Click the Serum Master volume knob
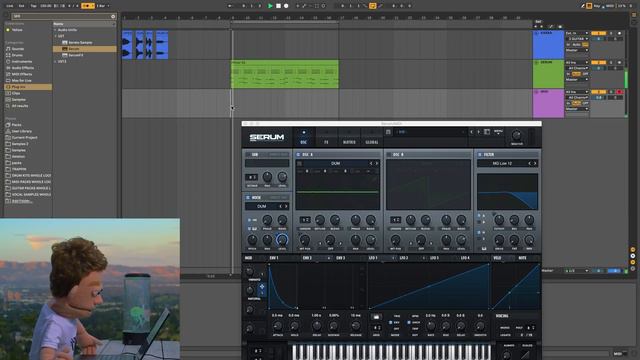The width and height of the screenshot is (640, 360). (516, 135)
